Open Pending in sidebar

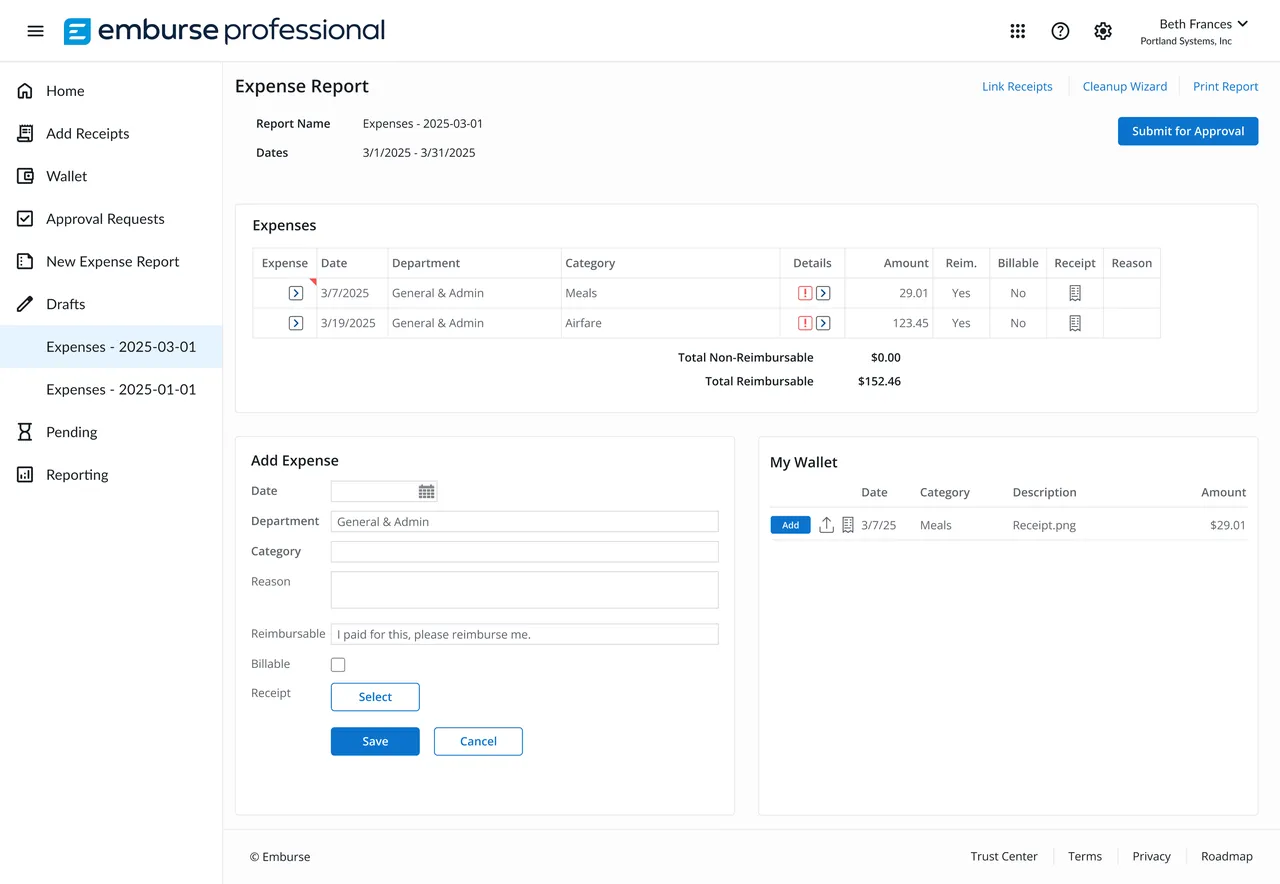72,432
